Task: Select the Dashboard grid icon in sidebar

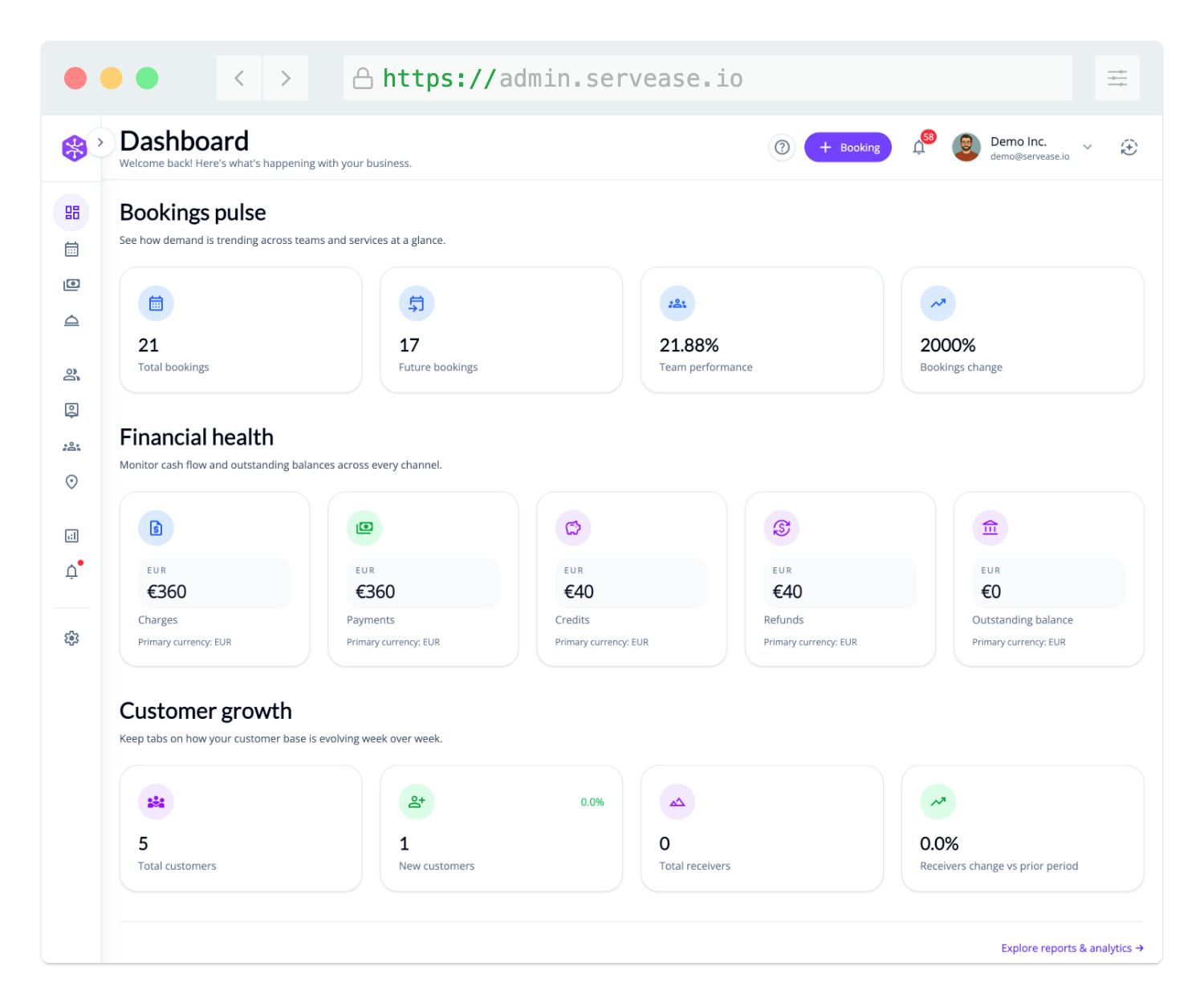Action: (72, 213)
